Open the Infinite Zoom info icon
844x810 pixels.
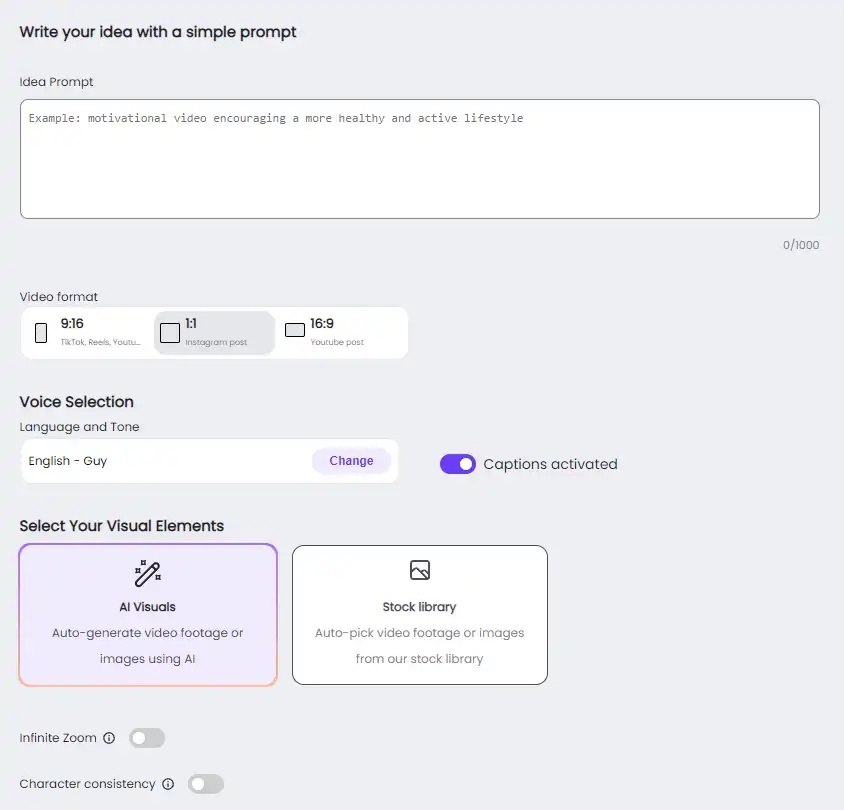point(109,738)
